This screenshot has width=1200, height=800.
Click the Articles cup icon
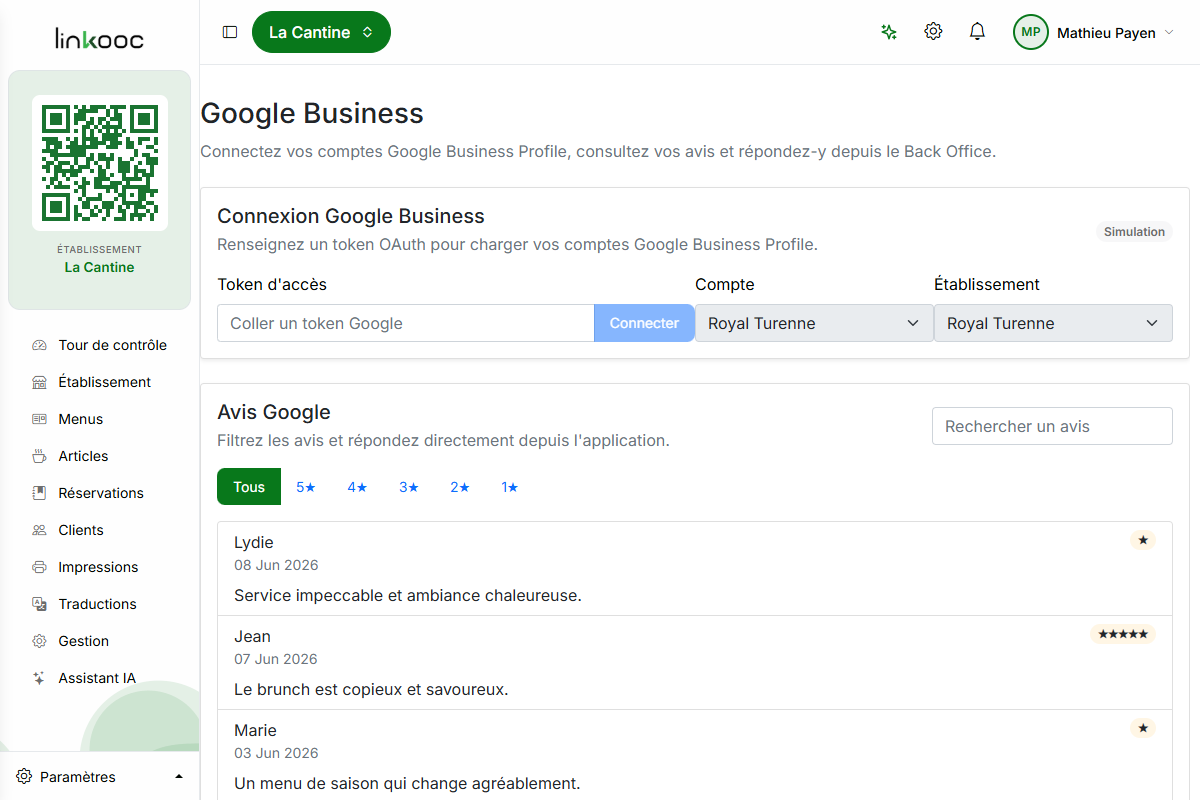coord(40,456)
